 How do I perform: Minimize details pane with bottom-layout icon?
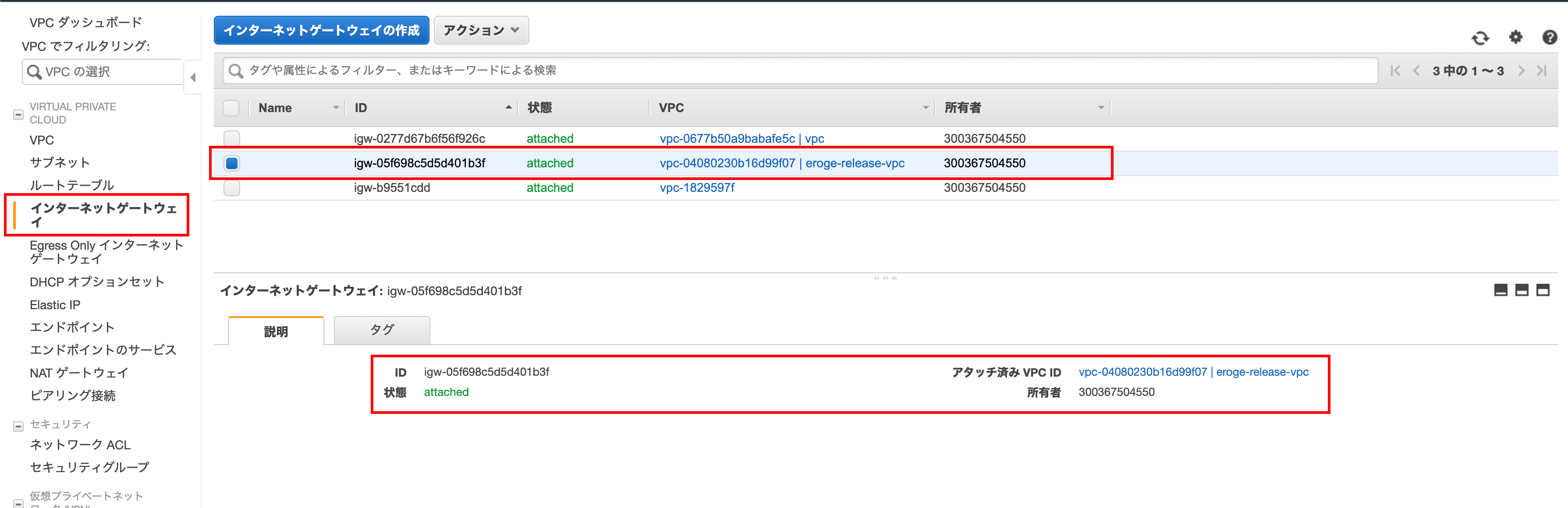tap(1501, 290)
